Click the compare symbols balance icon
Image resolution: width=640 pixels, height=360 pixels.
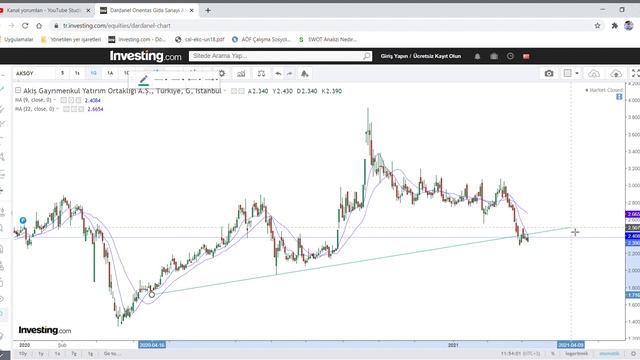tap(261, 73)
